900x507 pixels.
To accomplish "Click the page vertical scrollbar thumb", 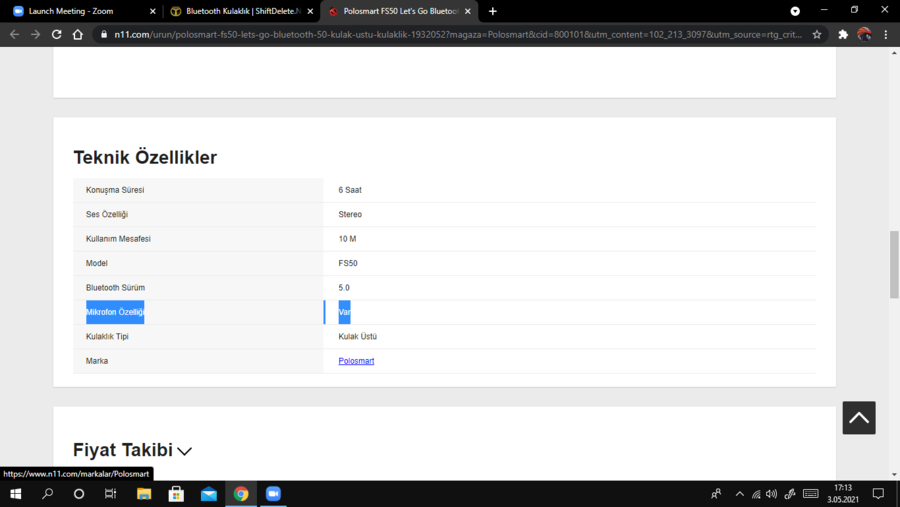I will pos(894,264).
